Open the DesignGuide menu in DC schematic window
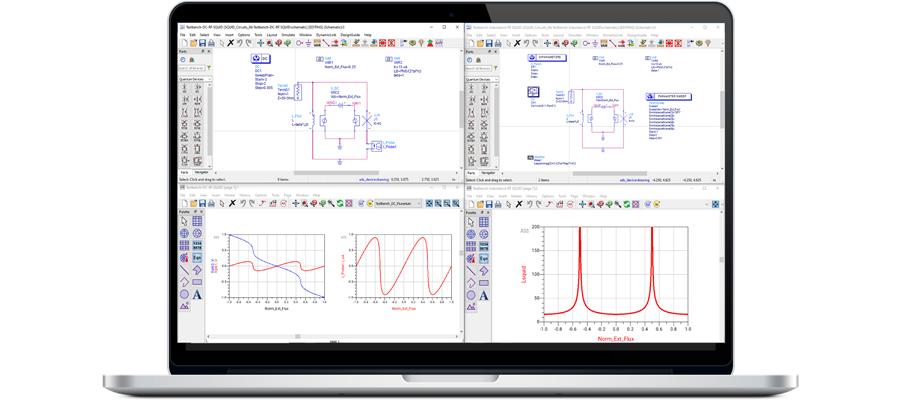This screenshot has width=900, height=400. tap(351, 35)
